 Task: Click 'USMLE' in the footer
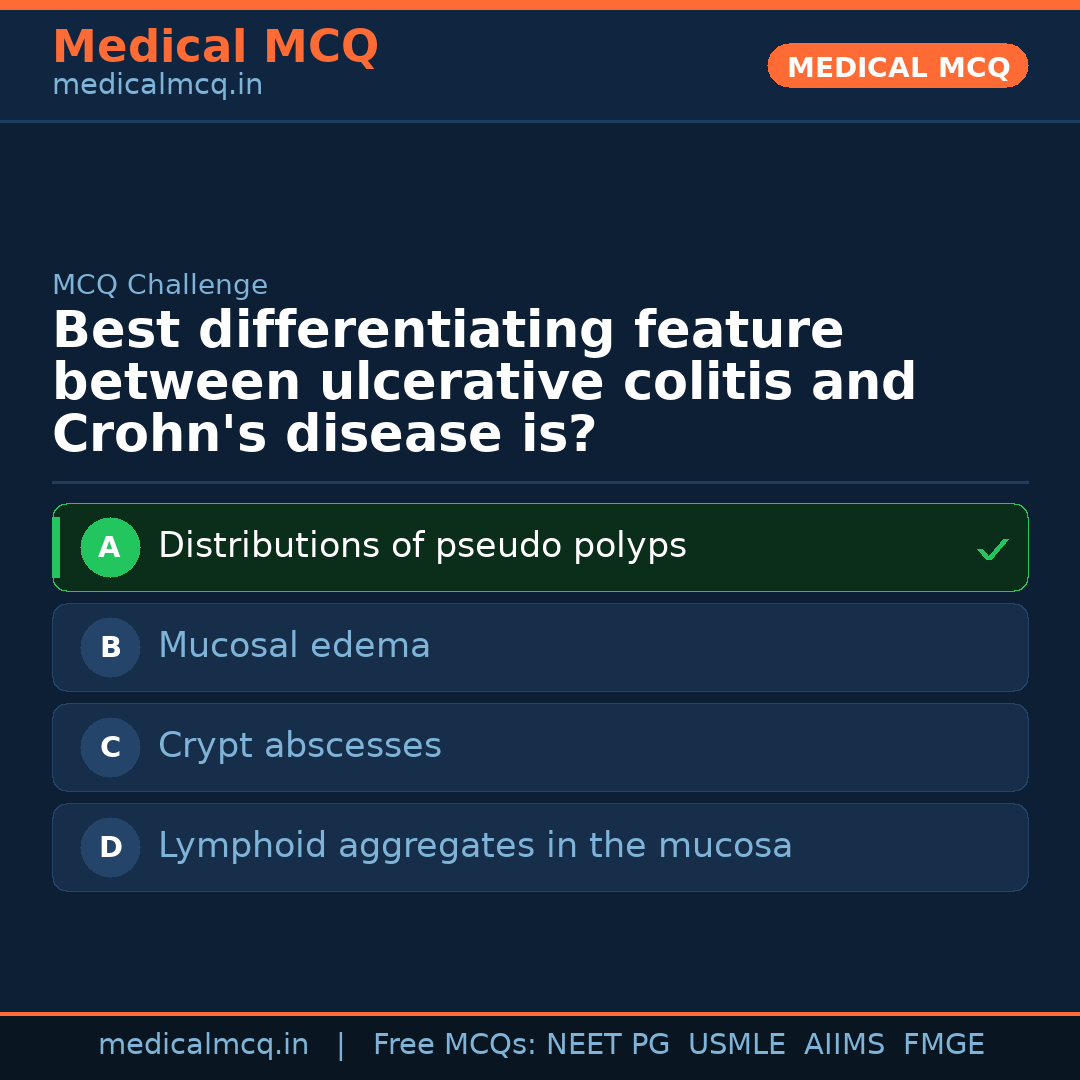point(736,1045)
